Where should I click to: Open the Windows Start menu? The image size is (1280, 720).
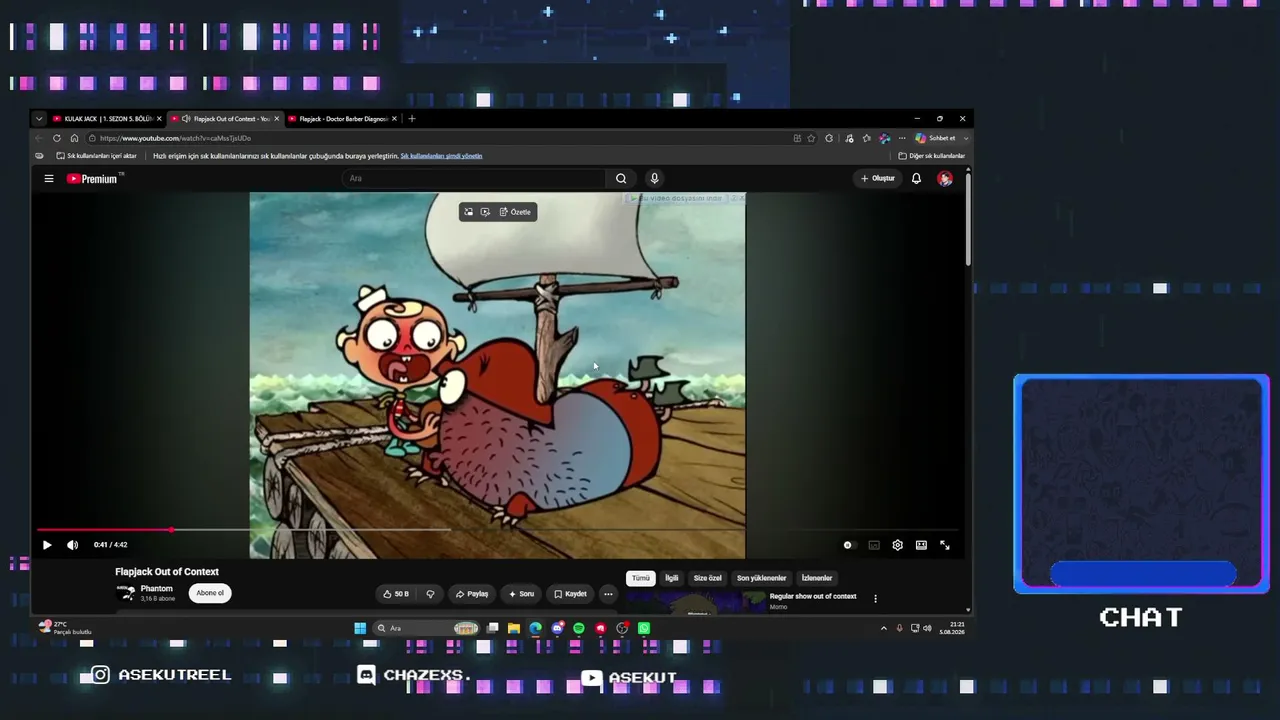(x=360, y=628)
